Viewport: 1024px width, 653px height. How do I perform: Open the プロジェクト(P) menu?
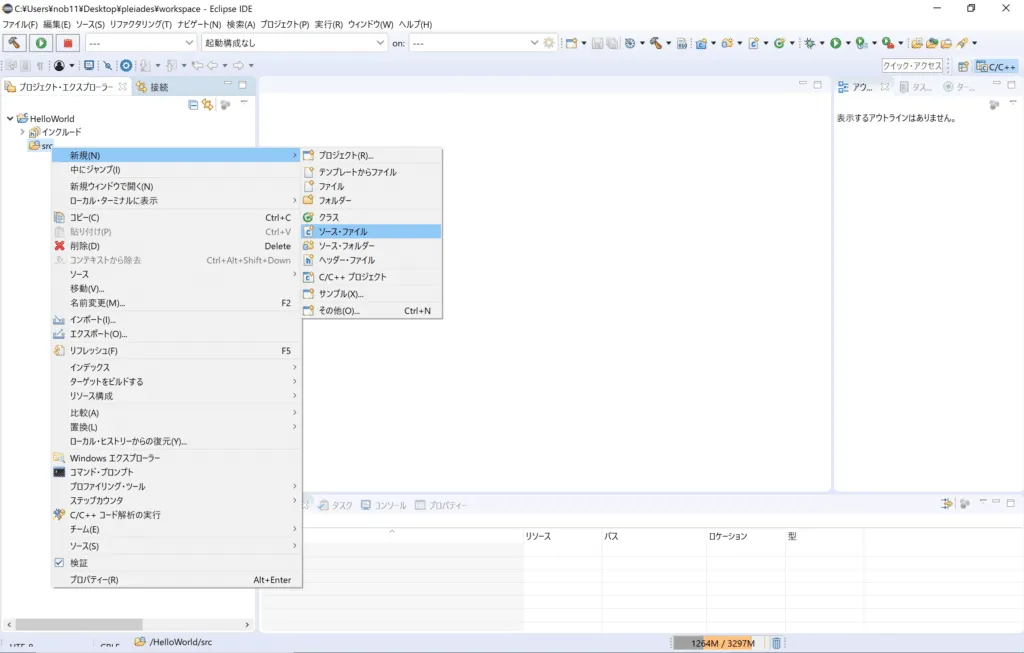[x=285, y=24]
